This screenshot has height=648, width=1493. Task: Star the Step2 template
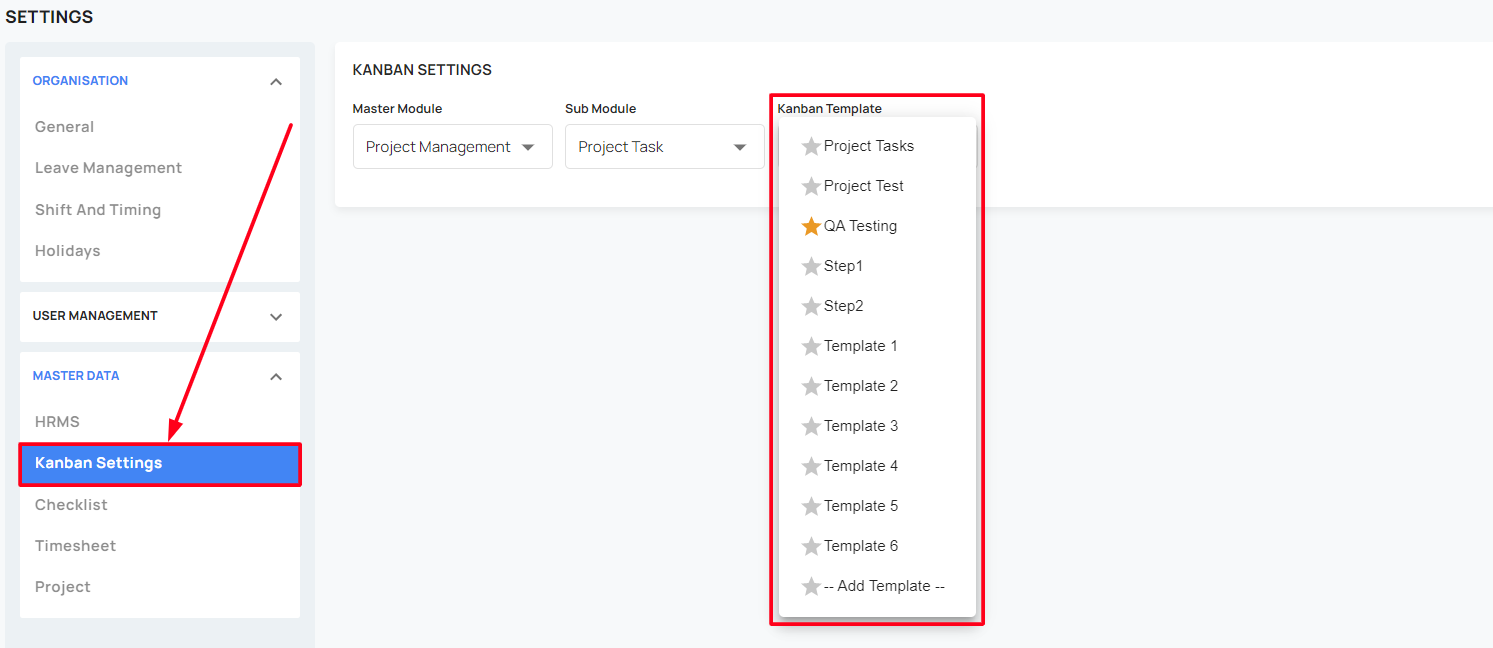[811, 306]
